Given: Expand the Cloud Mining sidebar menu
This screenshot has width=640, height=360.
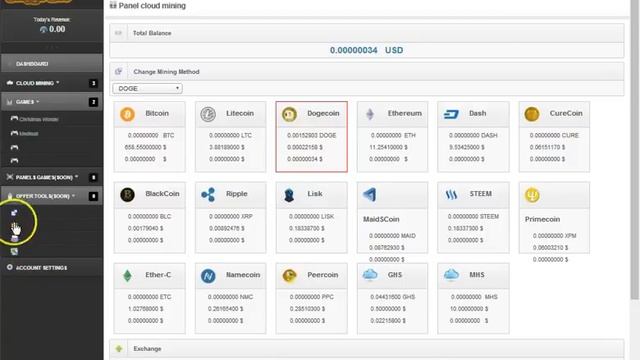Looking at the screenshot, I should (51, 83).
